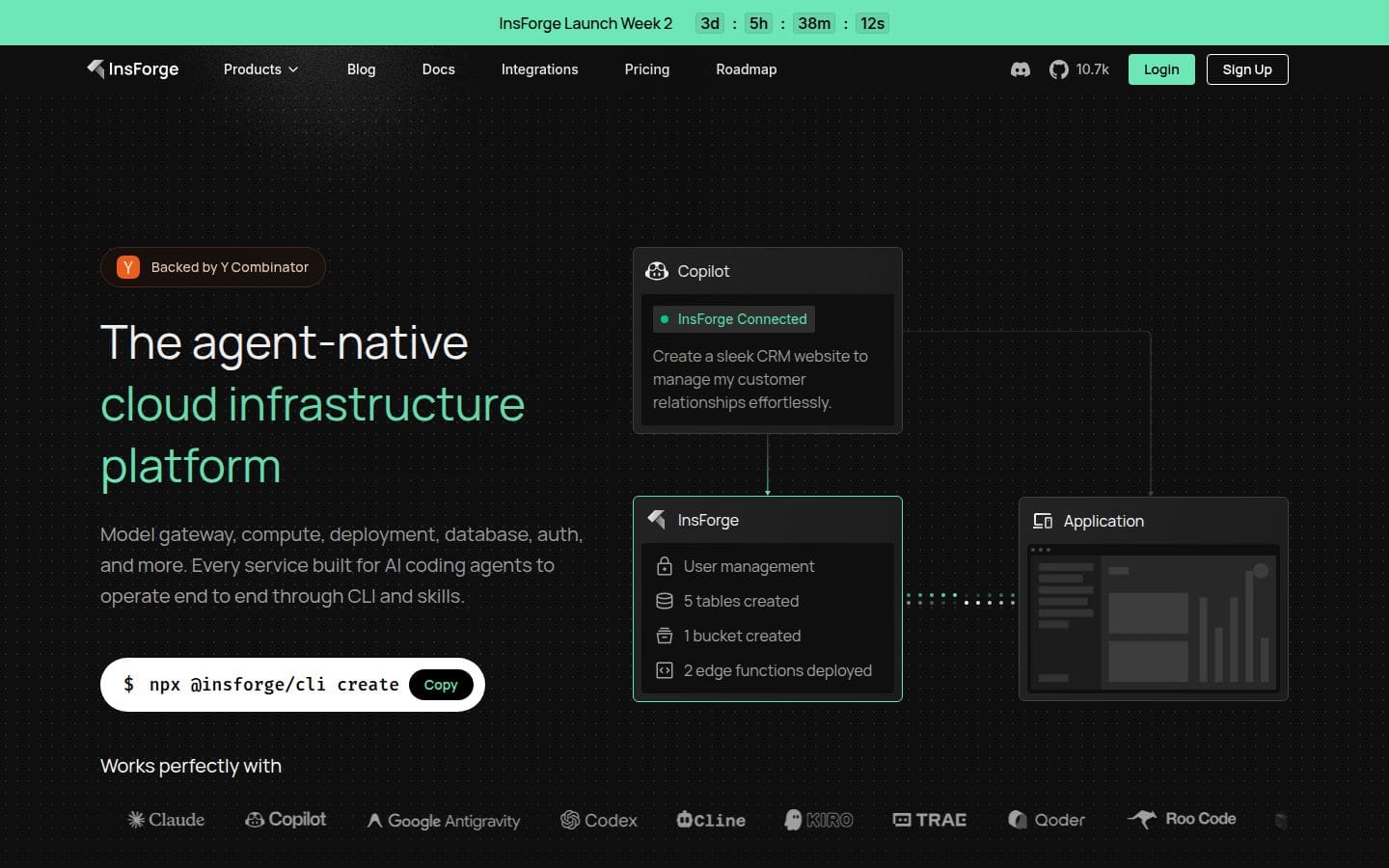The width and height of the screenshot is (1389, 868).
Task: Click the Sign Up button
Action: point(1247,69)
